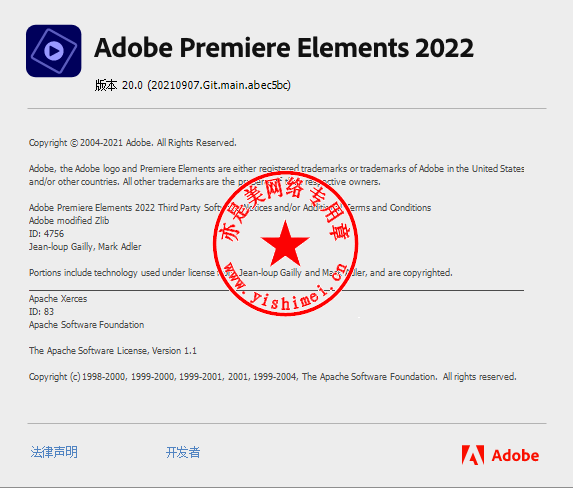The width and height of the screenshot is (573, 488).
Task: Click the Copyright 2004-2021 Adobe line
Action: click(x=133, y=143)
